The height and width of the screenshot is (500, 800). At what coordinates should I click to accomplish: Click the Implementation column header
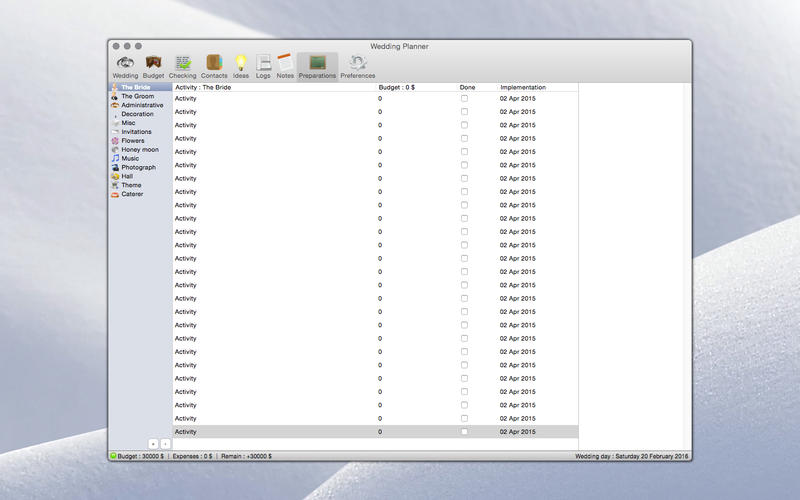tap(523, 87)
